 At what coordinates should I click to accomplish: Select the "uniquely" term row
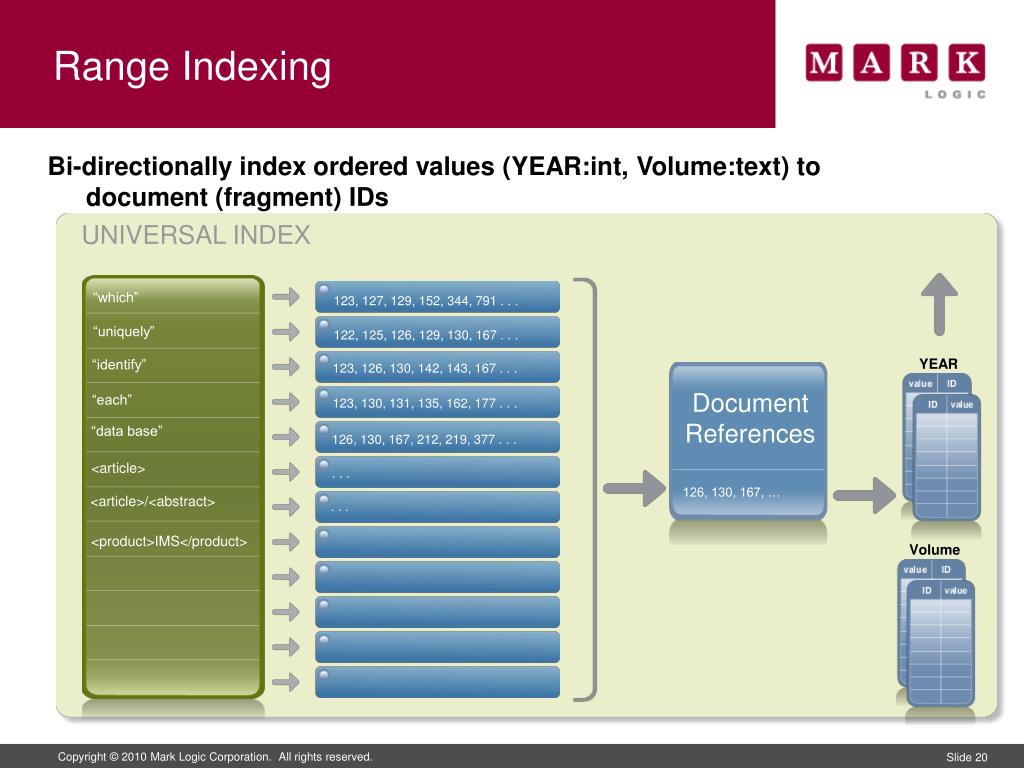(x=173, y=331)
